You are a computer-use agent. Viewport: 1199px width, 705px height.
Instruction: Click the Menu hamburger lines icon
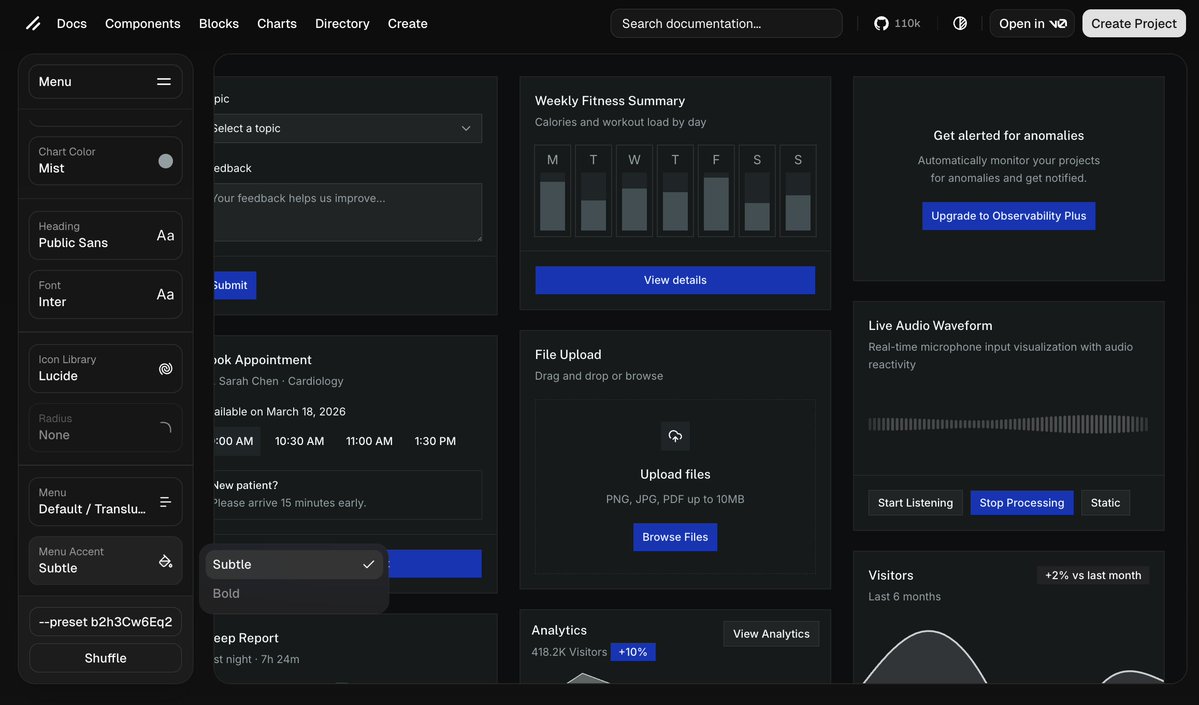coord(164,82)
